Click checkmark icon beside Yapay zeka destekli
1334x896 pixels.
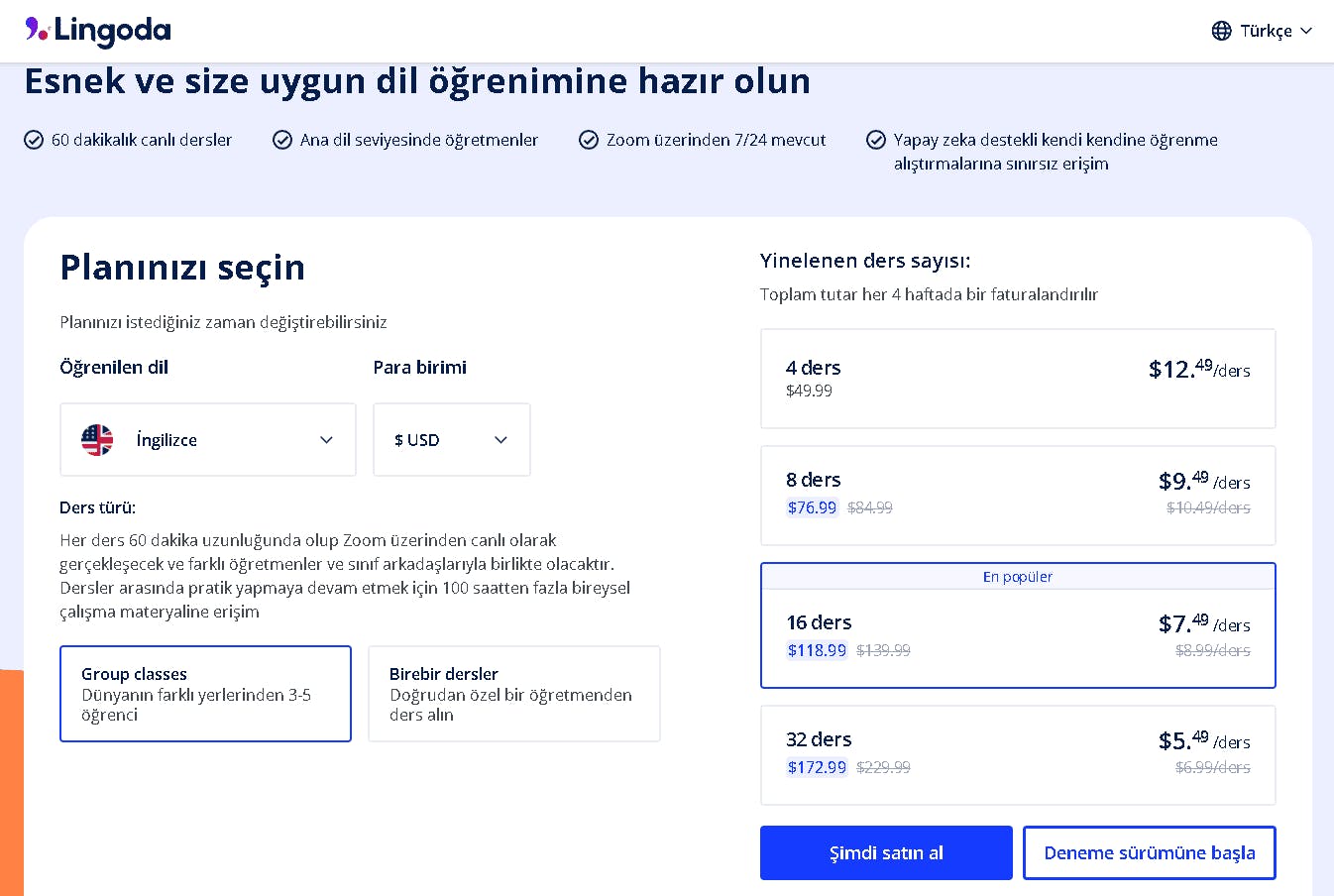click(876, 140)
